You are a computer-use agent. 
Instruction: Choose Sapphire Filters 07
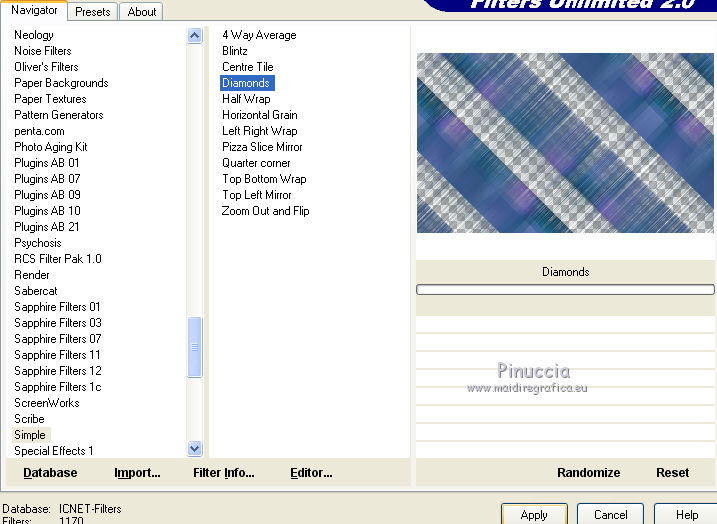click(x=58, y=339)
